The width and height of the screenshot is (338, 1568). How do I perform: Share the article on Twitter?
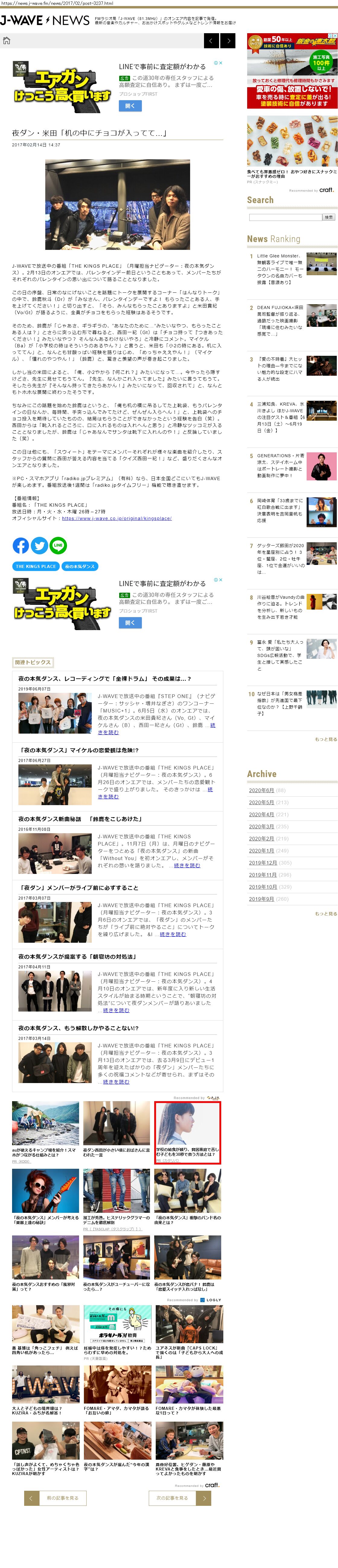[x=39, y=545]
